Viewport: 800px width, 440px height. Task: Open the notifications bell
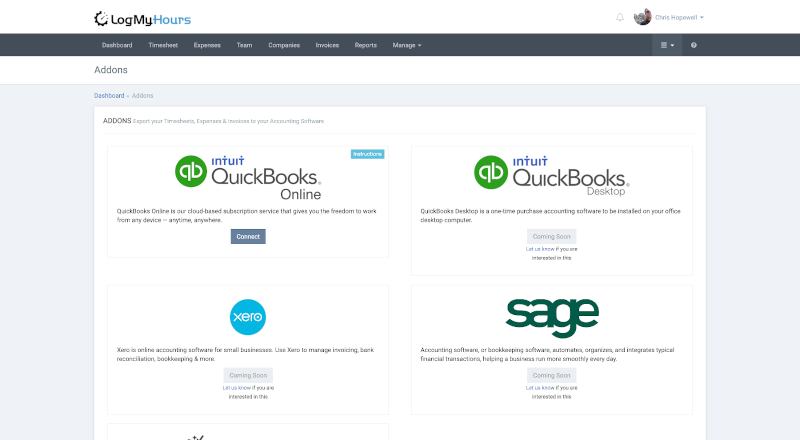pos(620,17)
